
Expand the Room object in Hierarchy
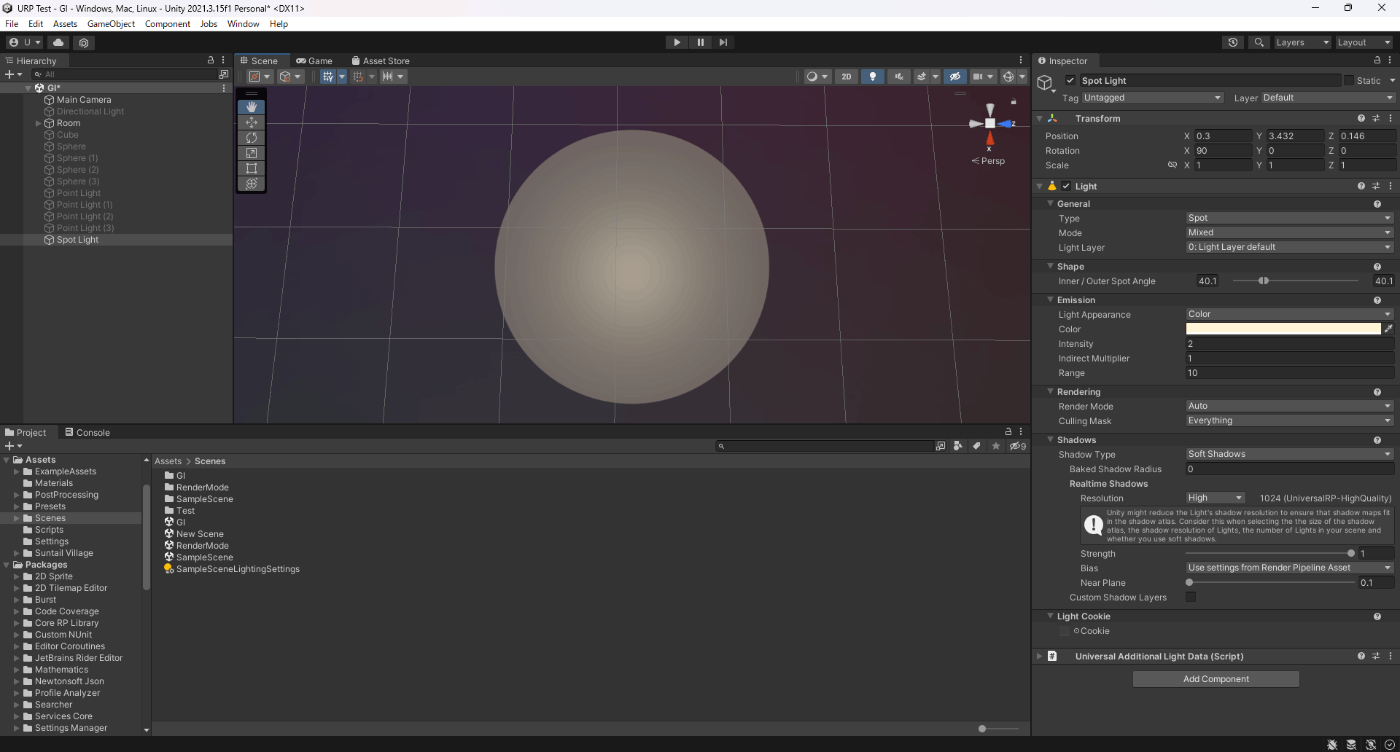pyautogui.click(x=39, y=123)
